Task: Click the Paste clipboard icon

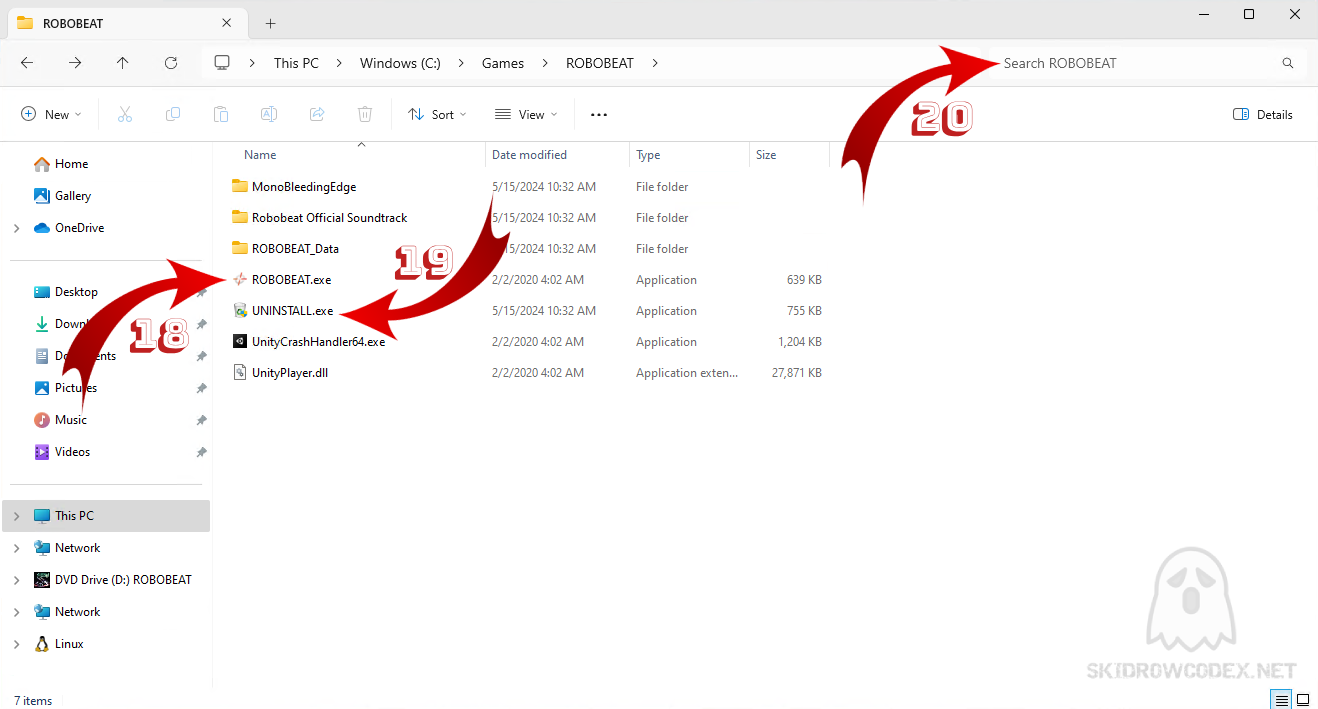Action: pos(221,115)
